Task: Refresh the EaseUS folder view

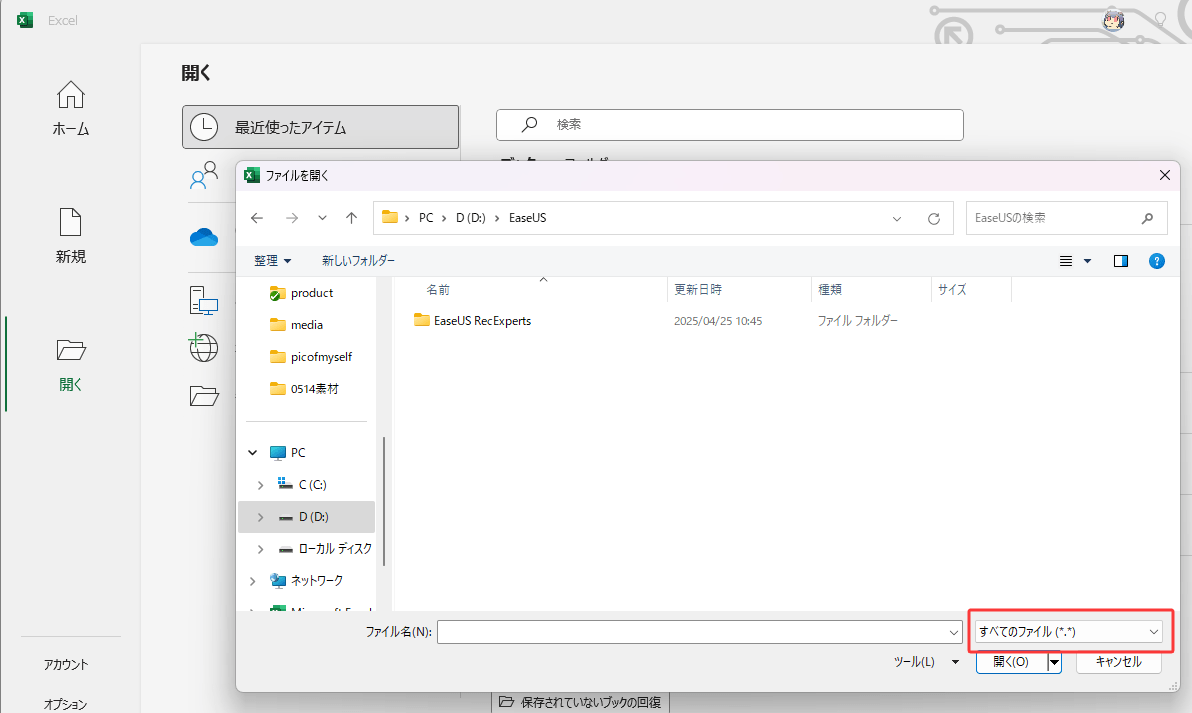Action: pyautogui.click(x=933, y=218)
